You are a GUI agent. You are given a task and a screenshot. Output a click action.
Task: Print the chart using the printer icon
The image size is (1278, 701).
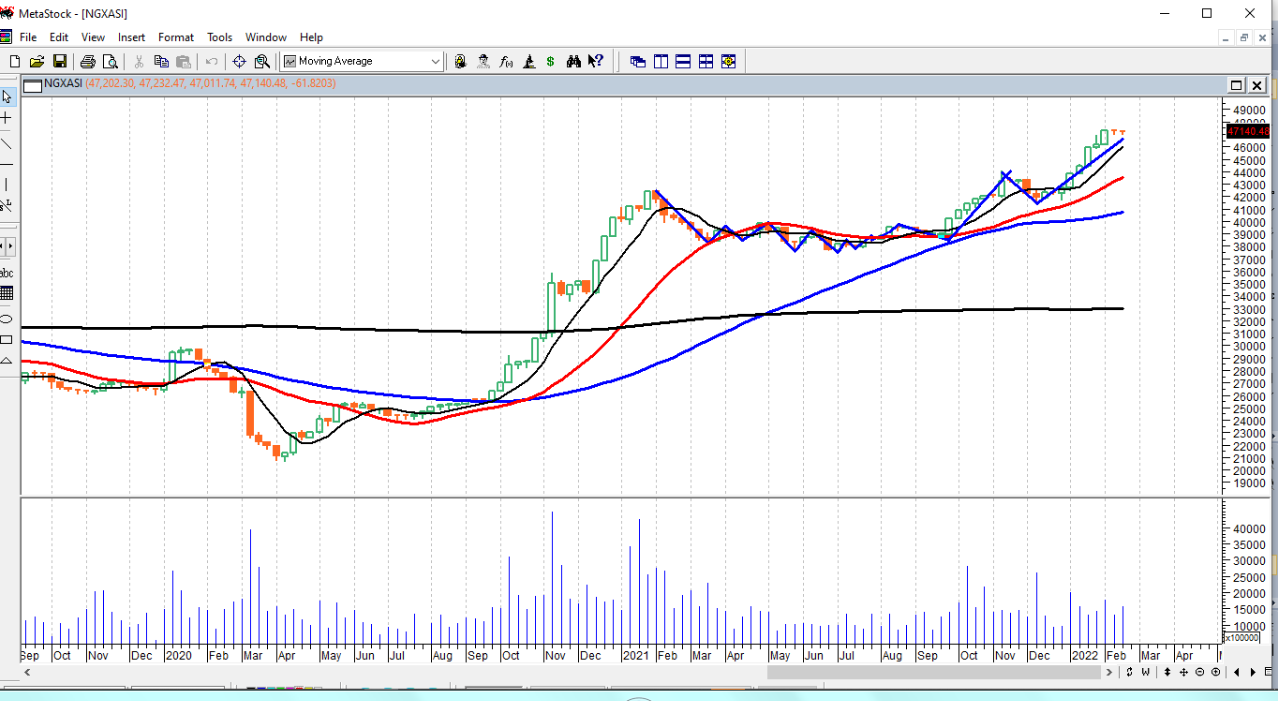(88, 61)
